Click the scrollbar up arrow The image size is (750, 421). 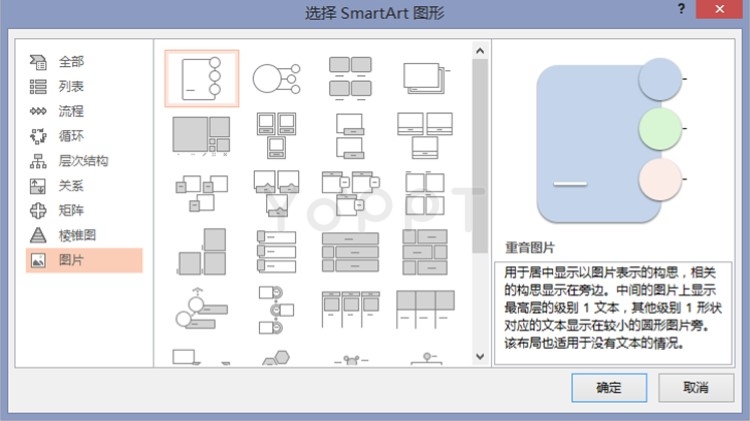click(480, 51)
